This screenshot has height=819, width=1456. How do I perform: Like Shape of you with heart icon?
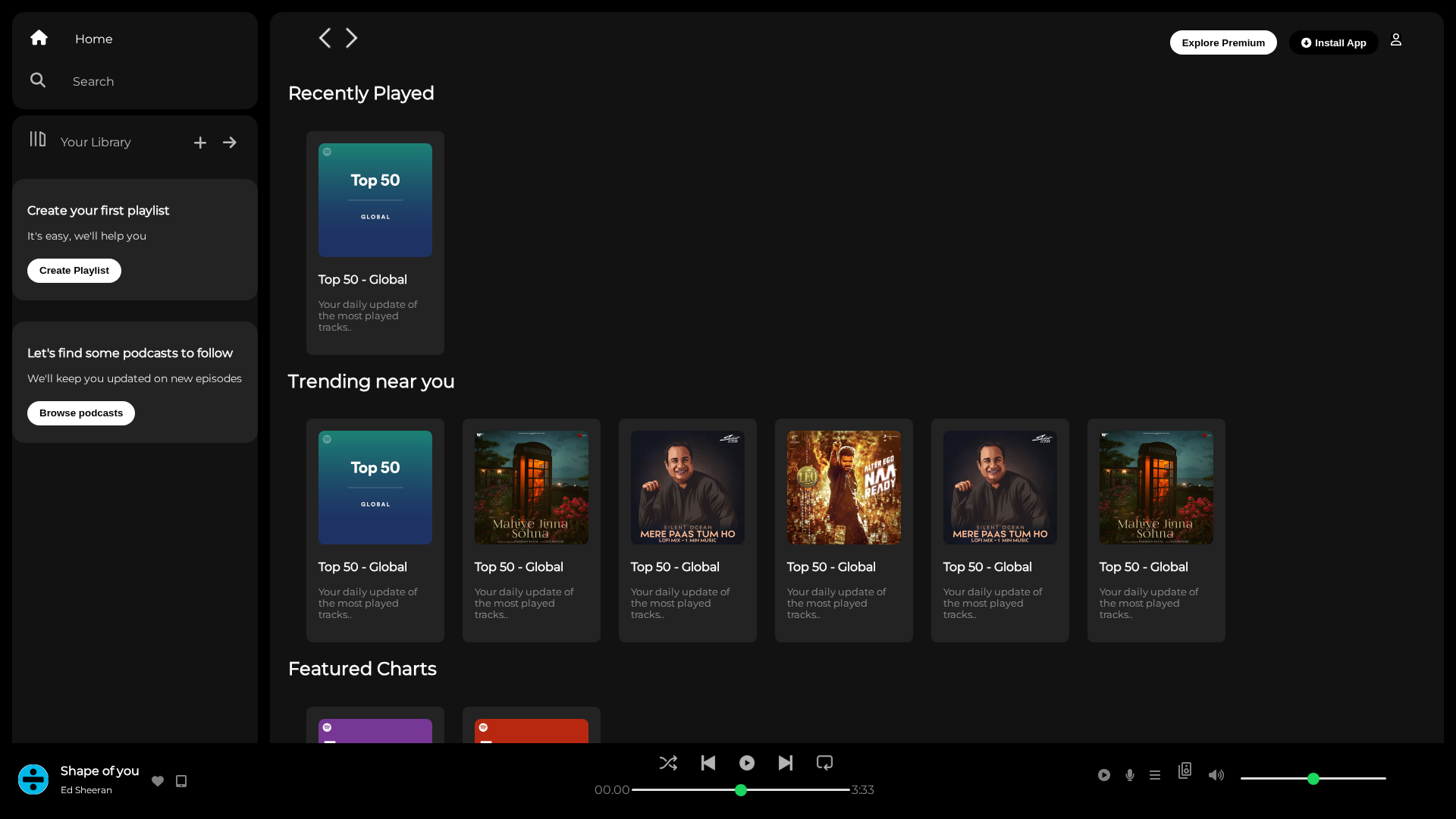tap(158, 781)
